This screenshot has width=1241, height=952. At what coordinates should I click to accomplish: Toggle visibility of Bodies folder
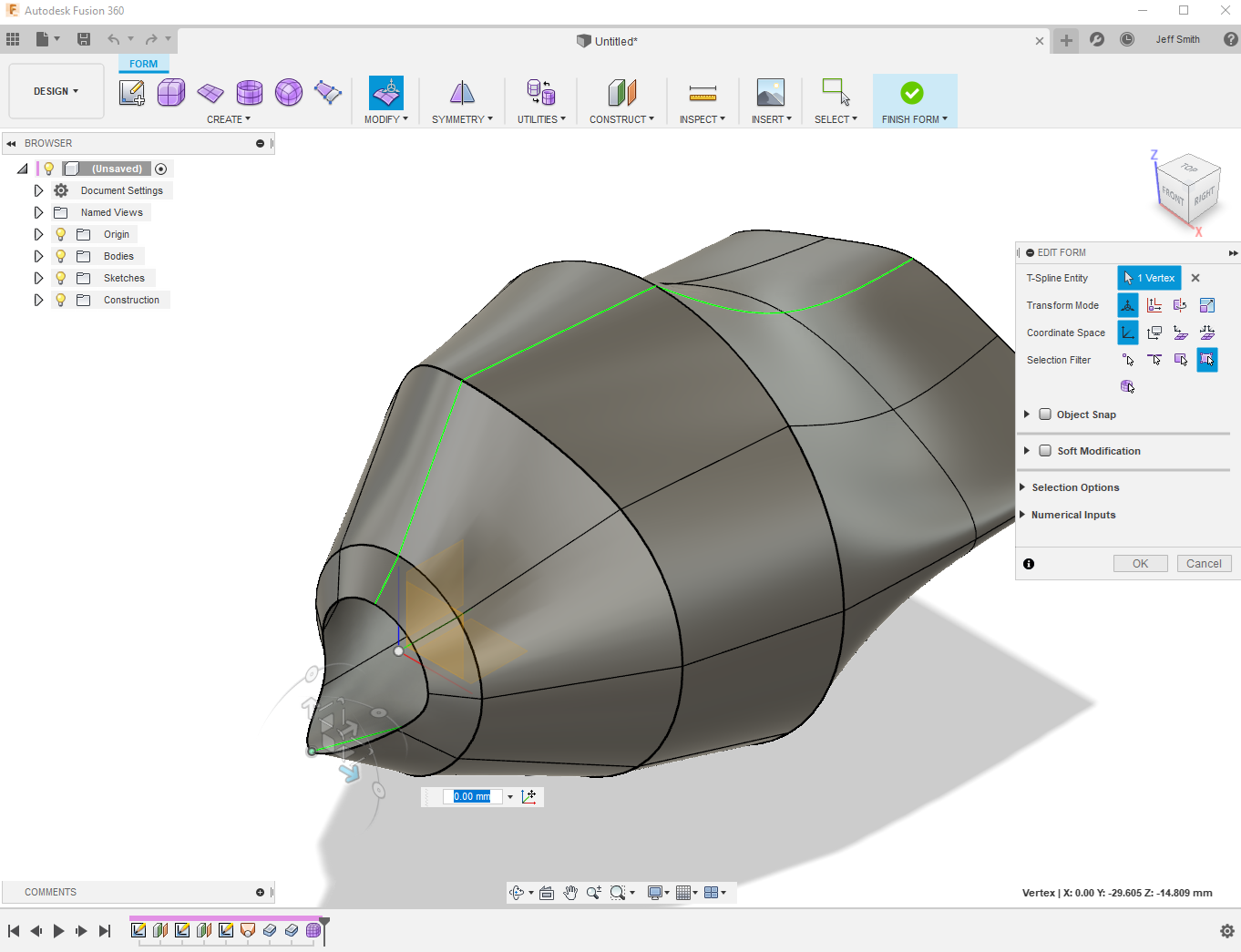pyautogui.click(x=61, y=256)
